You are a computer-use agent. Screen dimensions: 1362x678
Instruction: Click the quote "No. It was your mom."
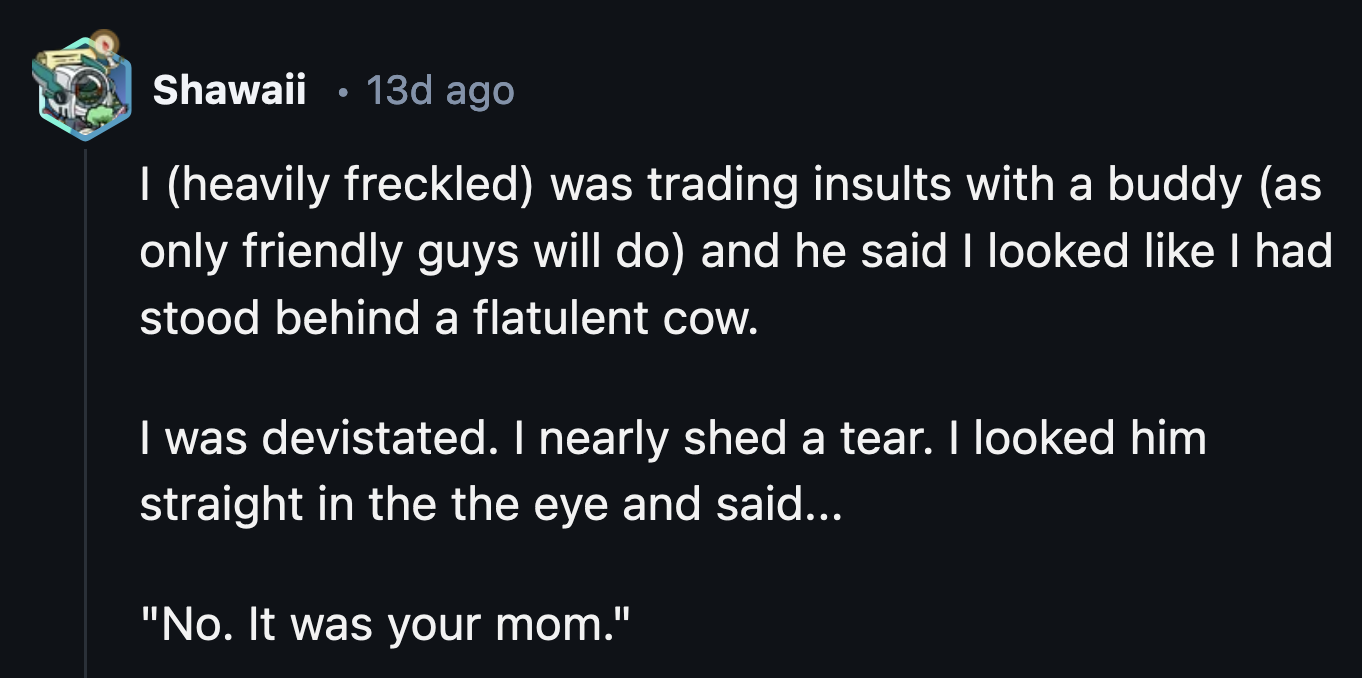tap(387, 626)
